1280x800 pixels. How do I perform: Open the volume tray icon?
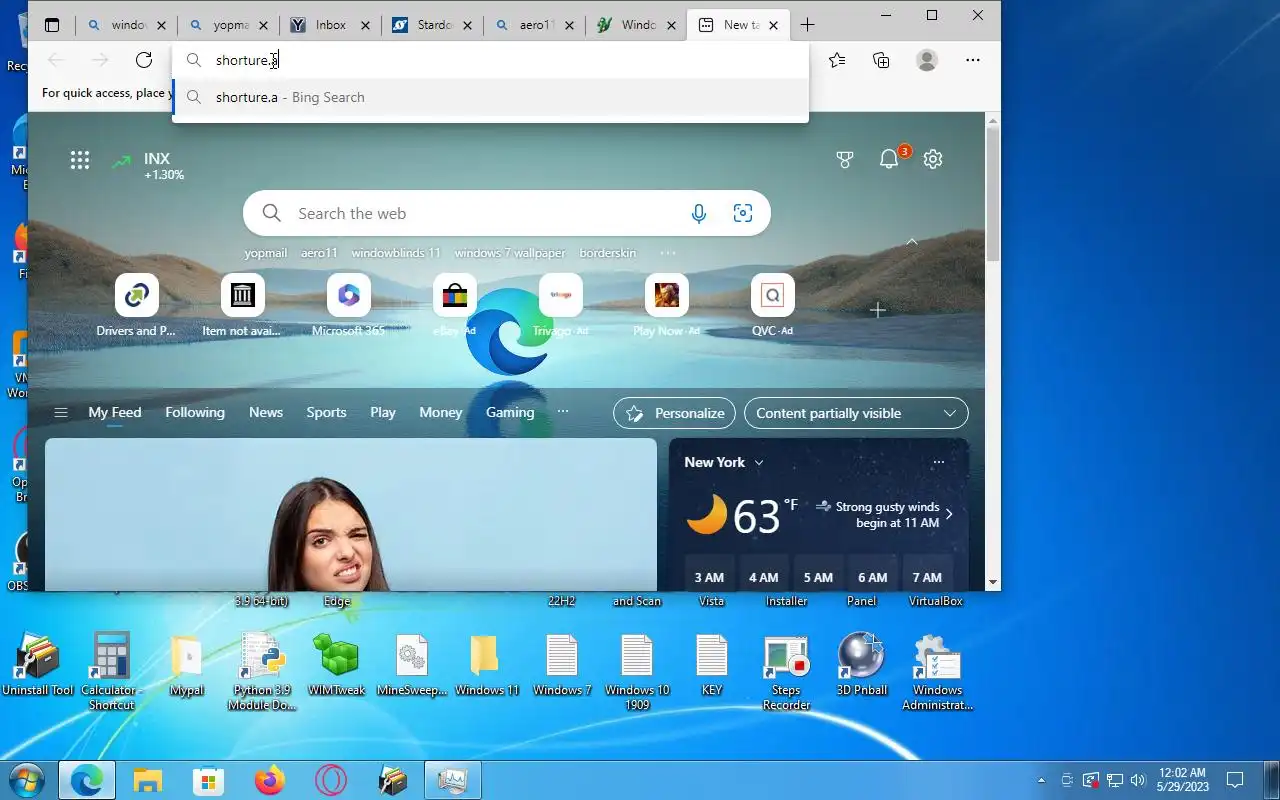coord(1138,780)
